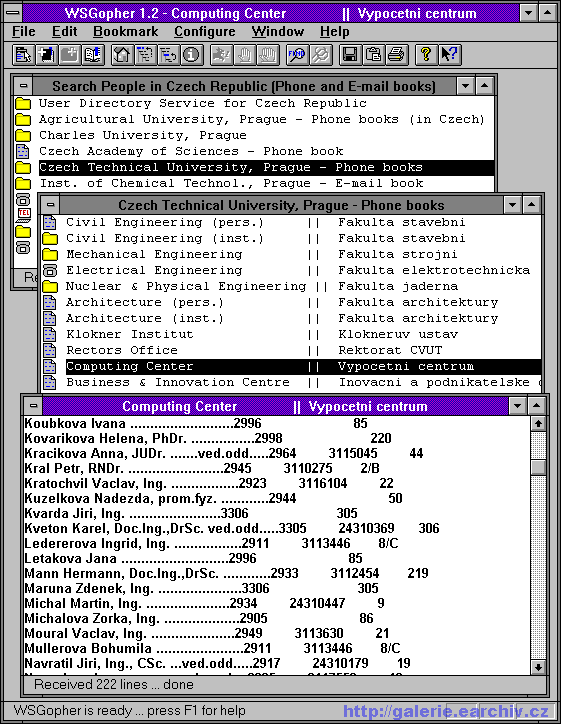Click folder icon beside Nuclear & Physical Engineering
The width and height of the screenshot is (561, 724).
[x=50, y=287]
